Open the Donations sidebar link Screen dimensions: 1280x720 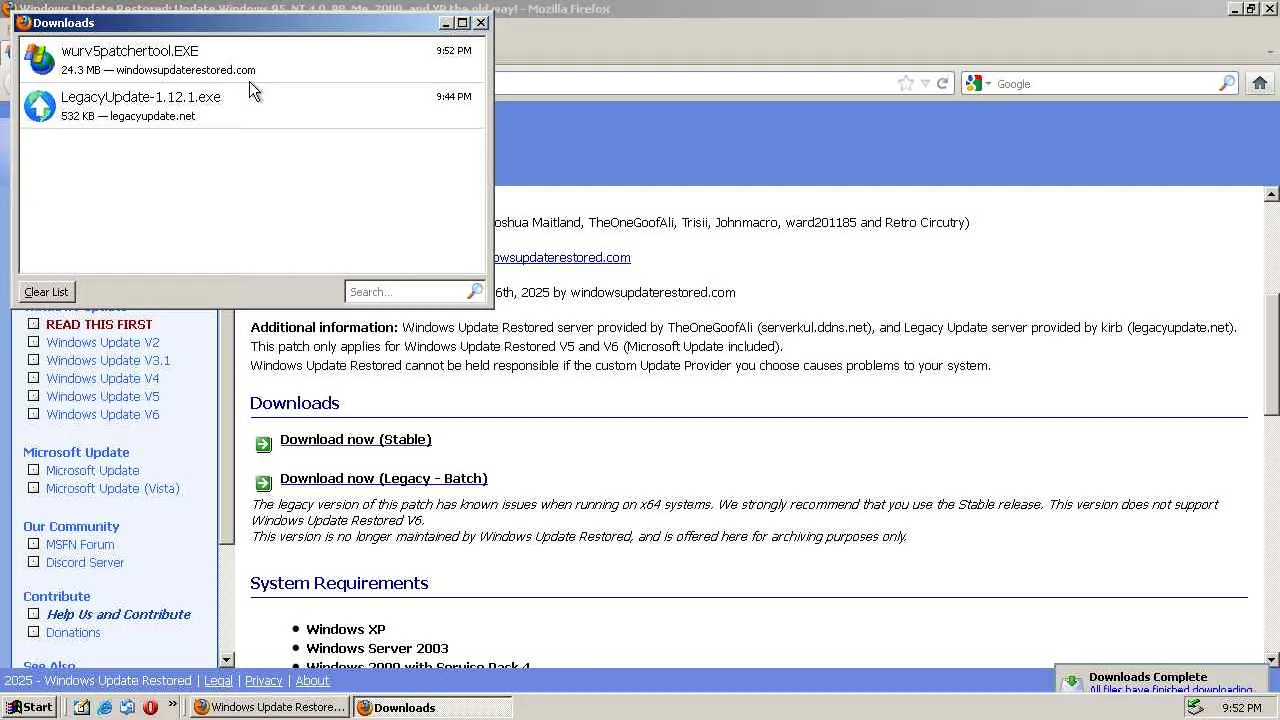click(73, 632)
